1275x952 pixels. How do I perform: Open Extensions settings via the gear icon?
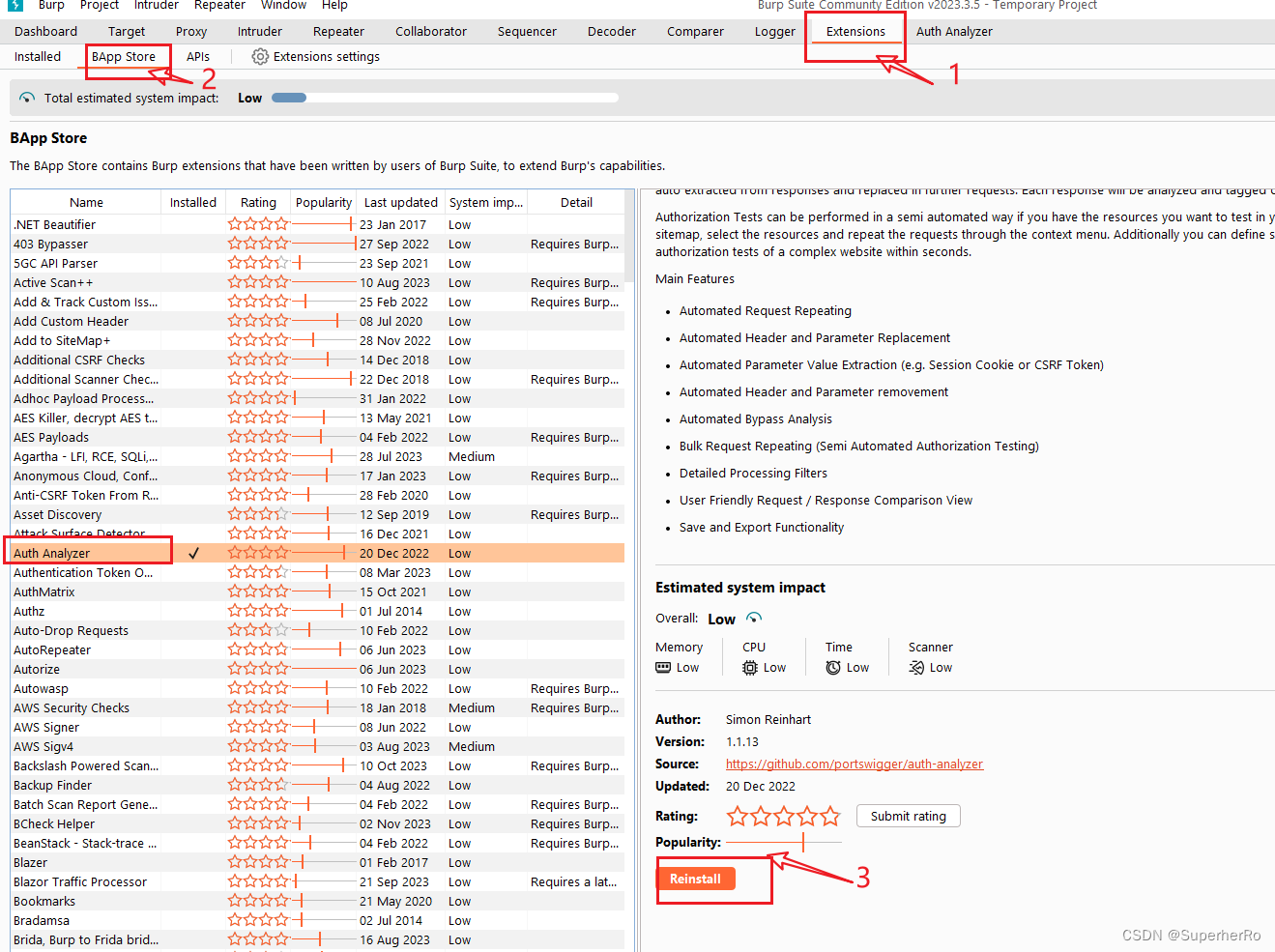point(259,56)
